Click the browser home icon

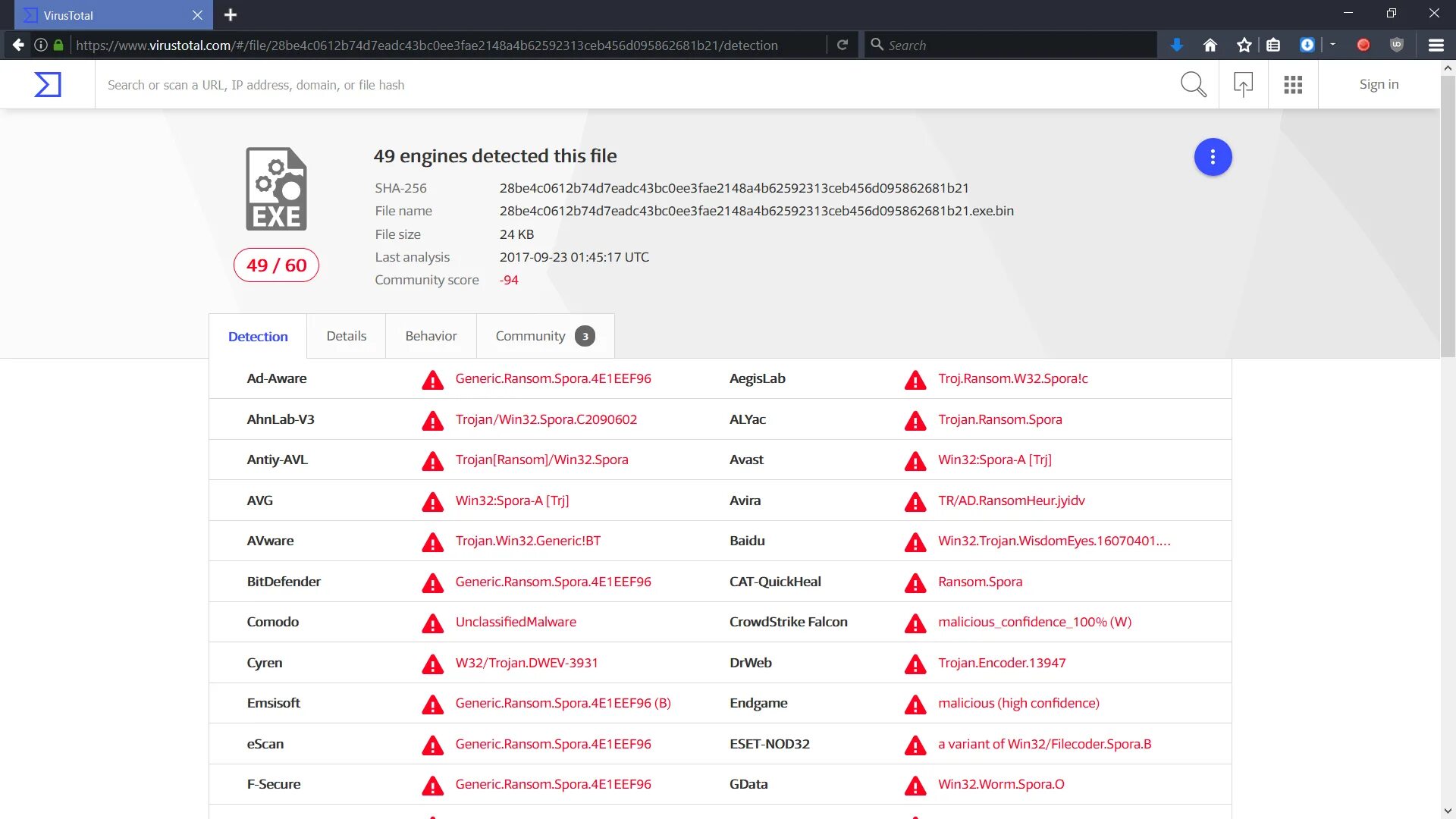pos(1210,45)
